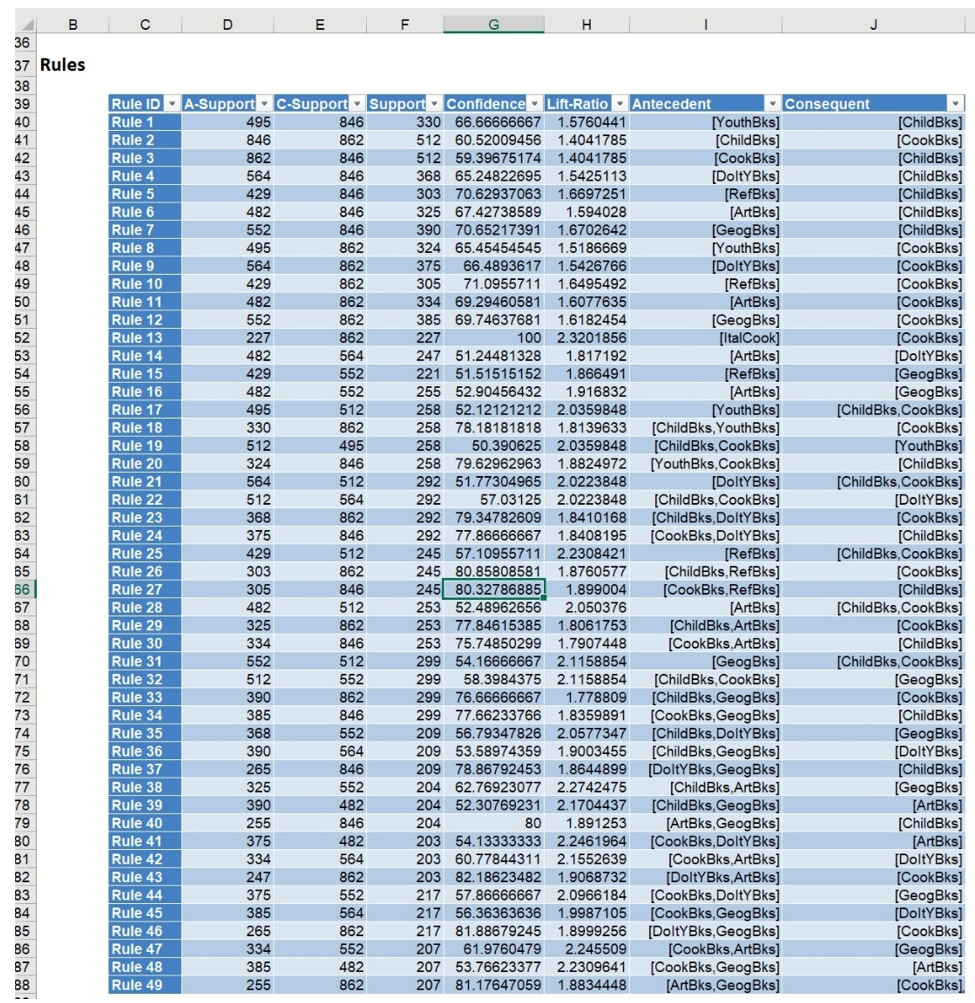Select column J by its header
This screenshot has width=975, height=1003.
coord(873,25)
